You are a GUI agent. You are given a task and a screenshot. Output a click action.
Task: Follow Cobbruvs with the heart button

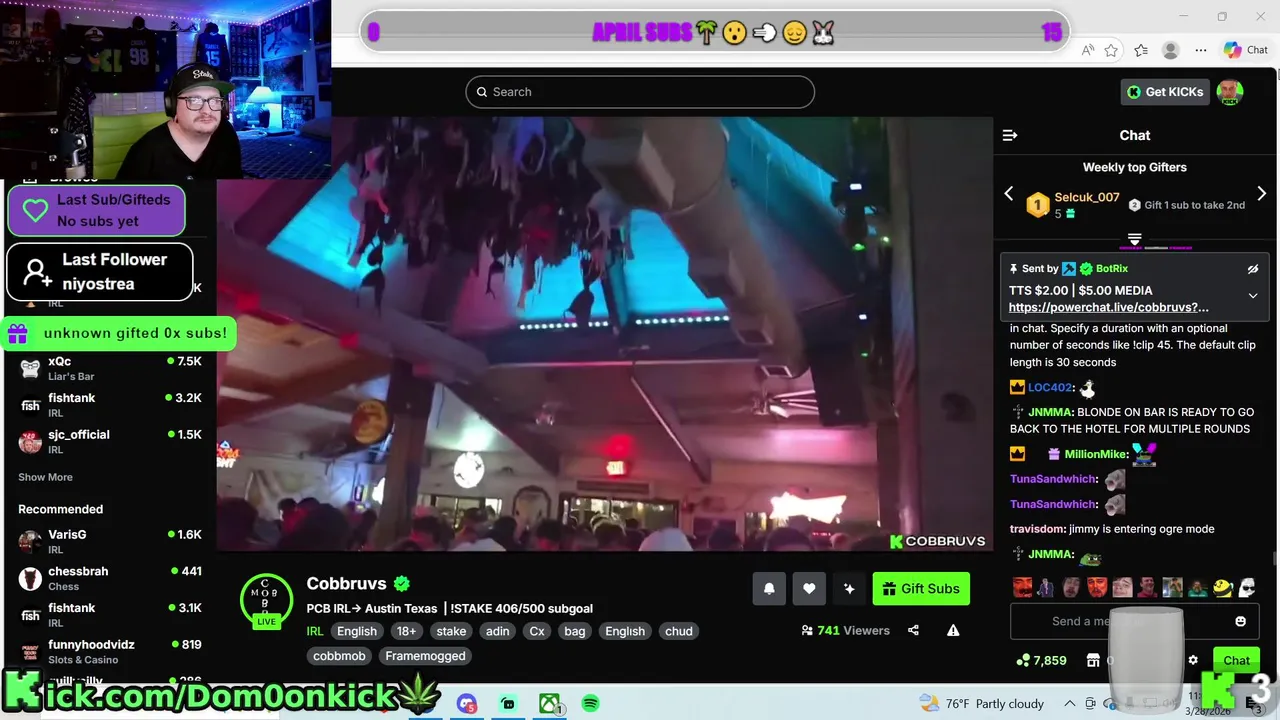809,589
